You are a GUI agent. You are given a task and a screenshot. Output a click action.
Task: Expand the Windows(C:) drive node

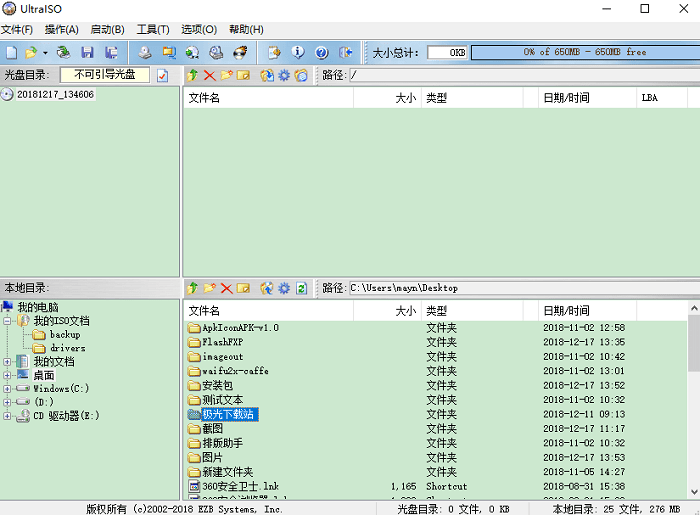tap(7, 389)
